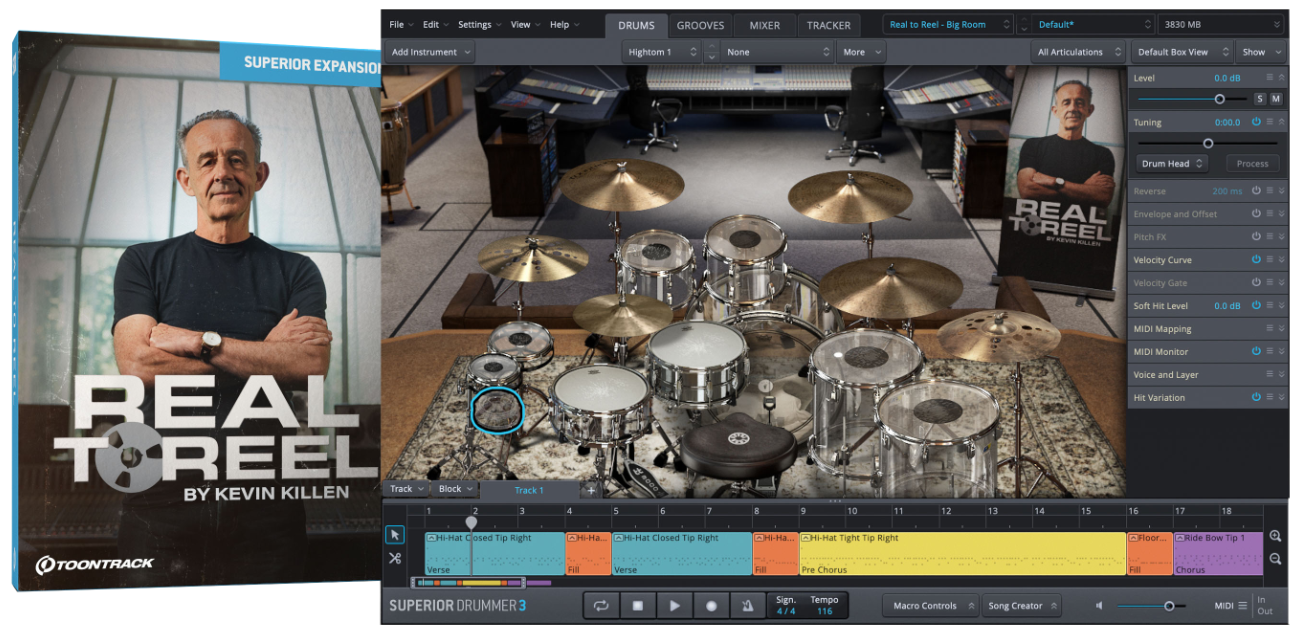Enable the Pitch FX power button

coord(1256,237)
